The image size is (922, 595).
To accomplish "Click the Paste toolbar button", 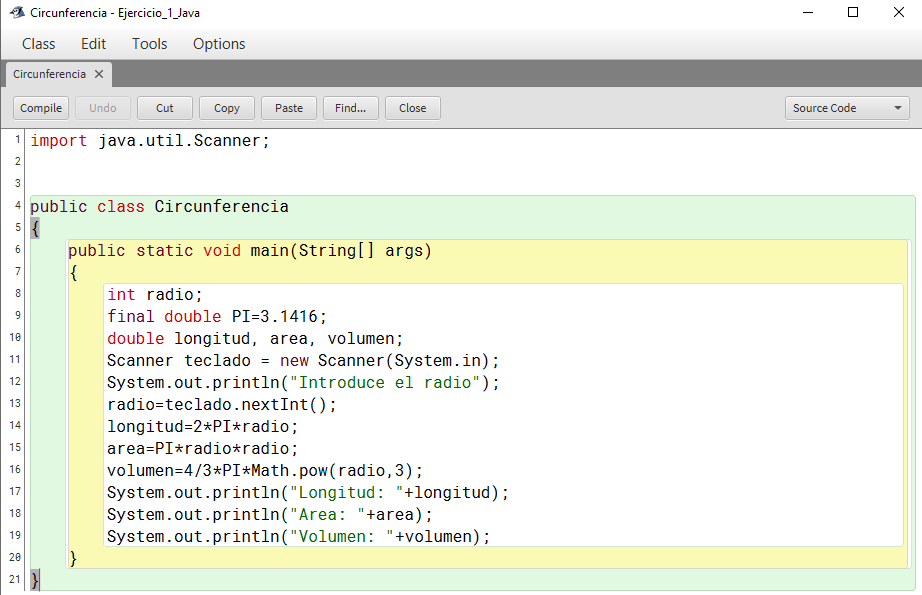I will click(x=289, y=108).
